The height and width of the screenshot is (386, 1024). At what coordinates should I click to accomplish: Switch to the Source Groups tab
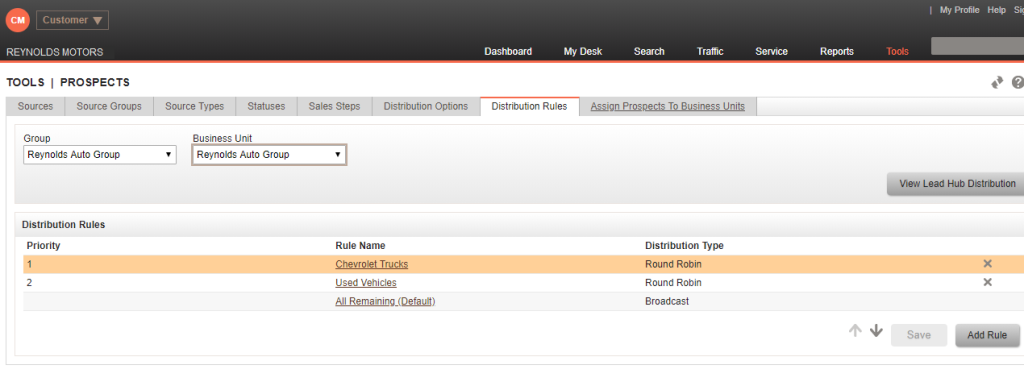[x=109, y=106]
